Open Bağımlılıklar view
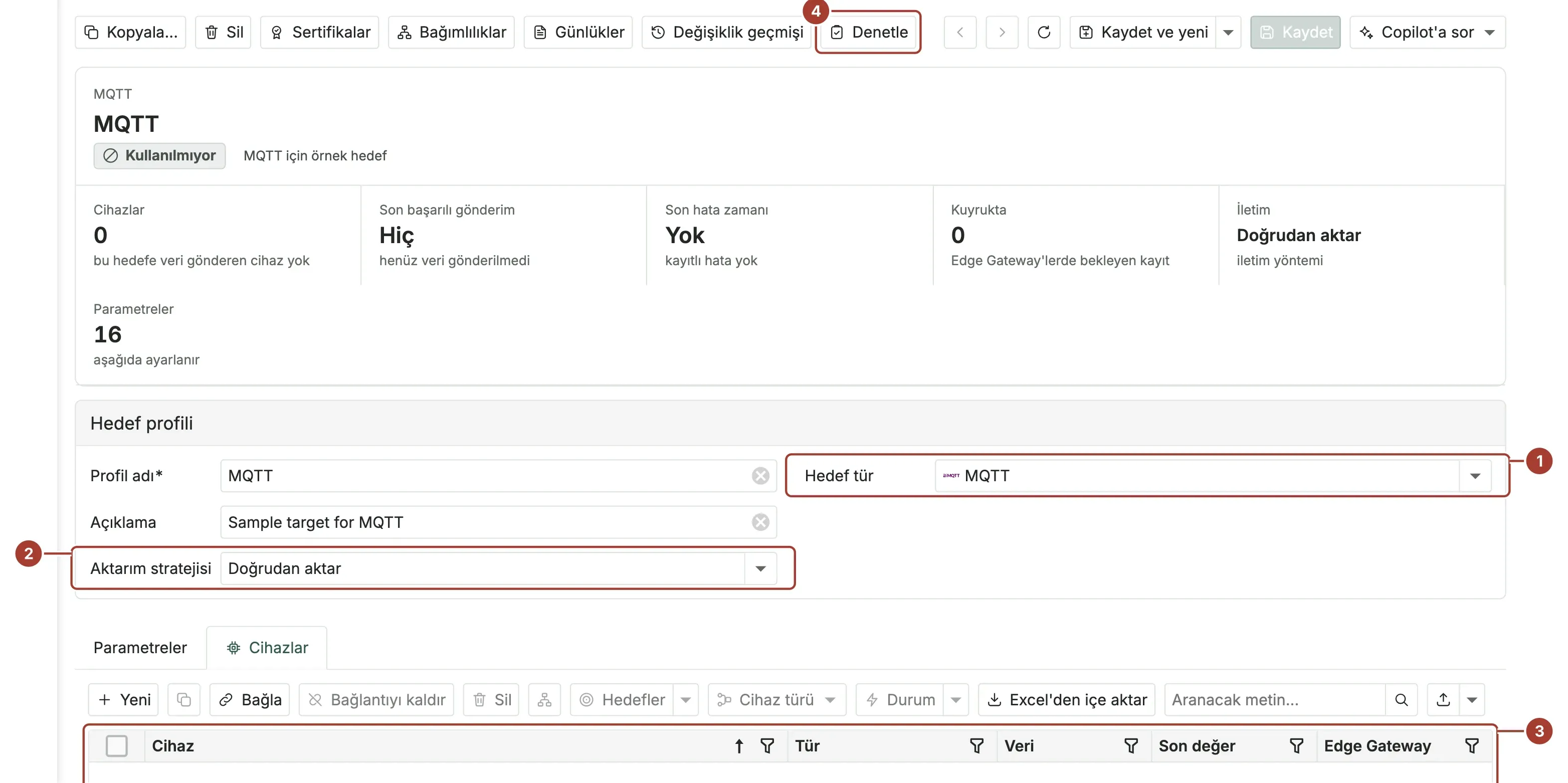Image resolution: width=1568 pixels, height=783 pixels. pos(451,32)
